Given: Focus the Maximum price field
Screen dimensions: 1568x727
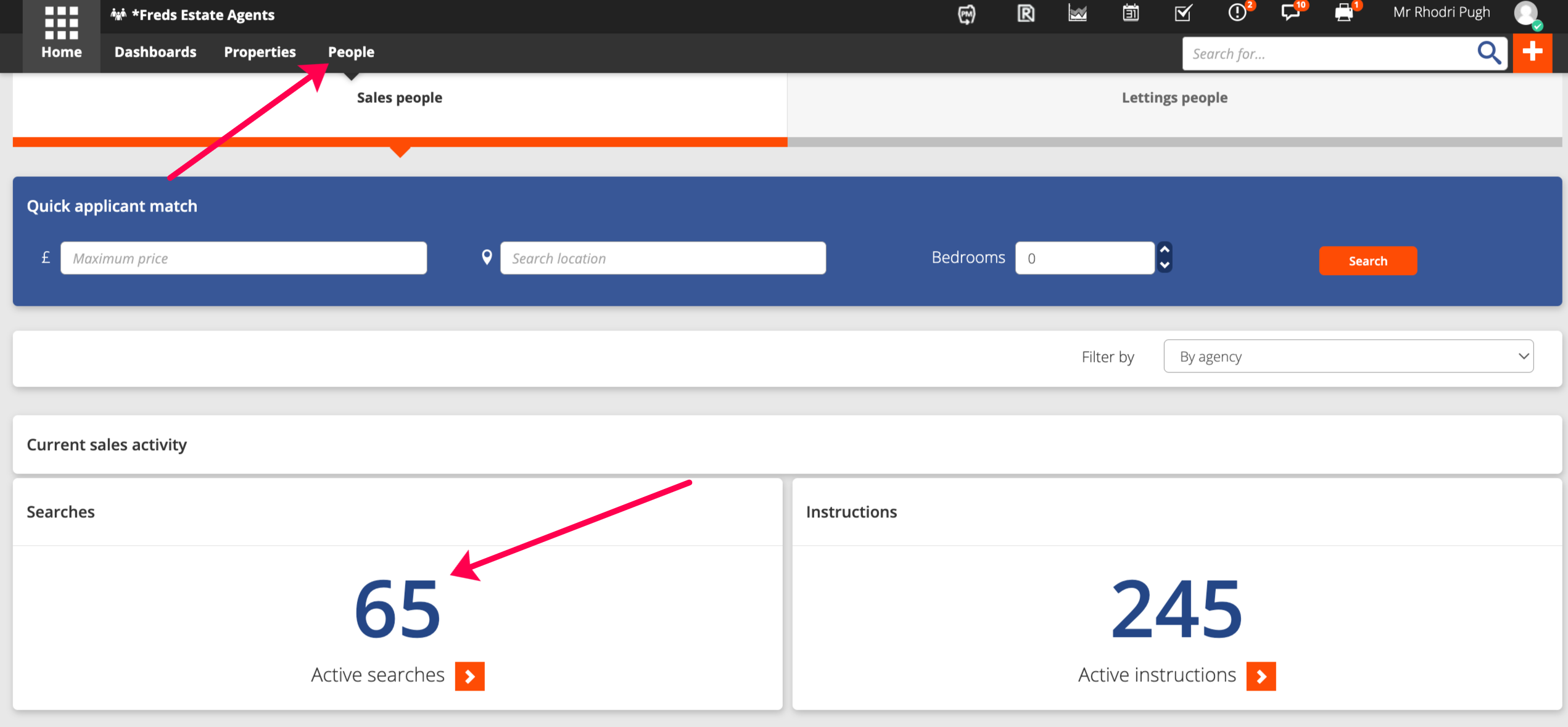Looking at the screenshot, I should (244, 258).
